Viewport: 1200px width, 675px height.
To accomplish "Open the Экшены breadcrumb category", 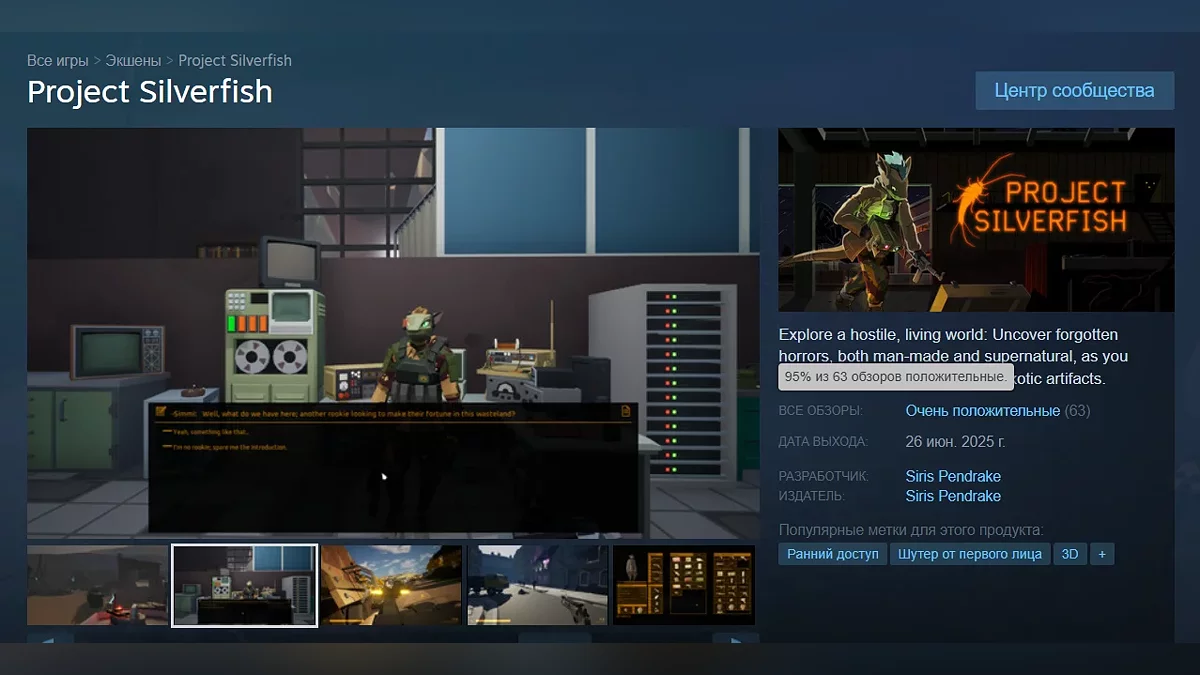I will [133, 61].
